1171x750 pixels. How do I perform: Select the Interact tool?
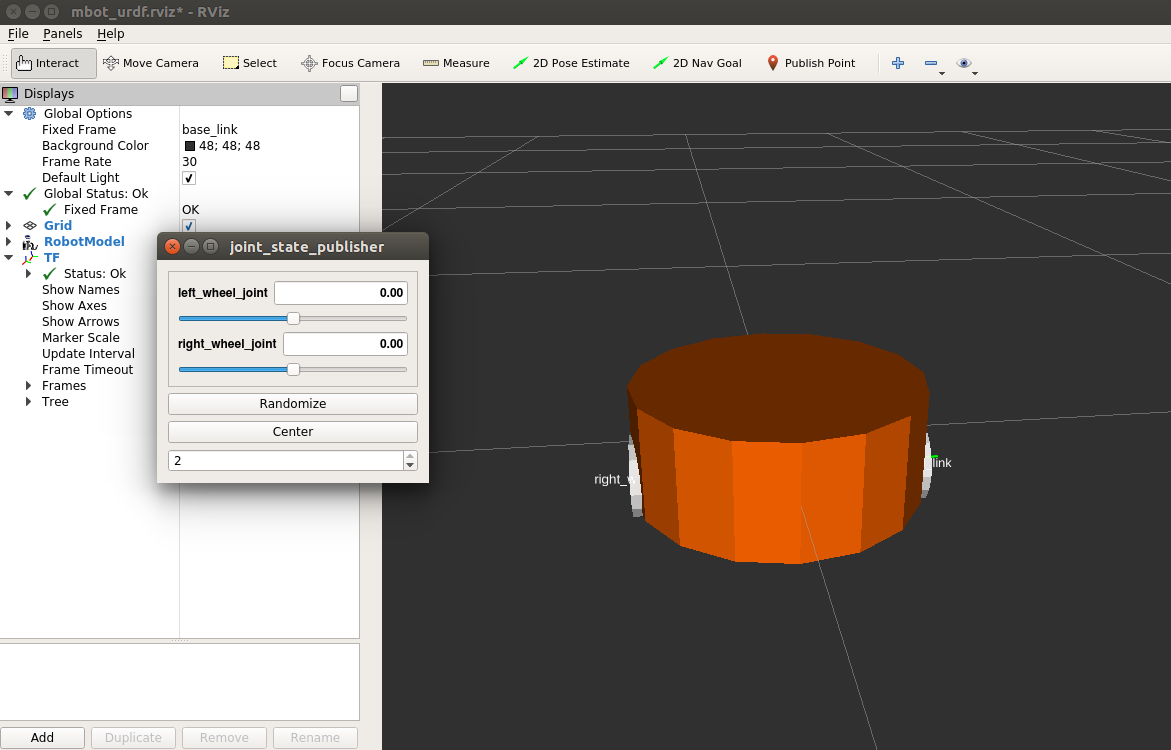[54, 63]
